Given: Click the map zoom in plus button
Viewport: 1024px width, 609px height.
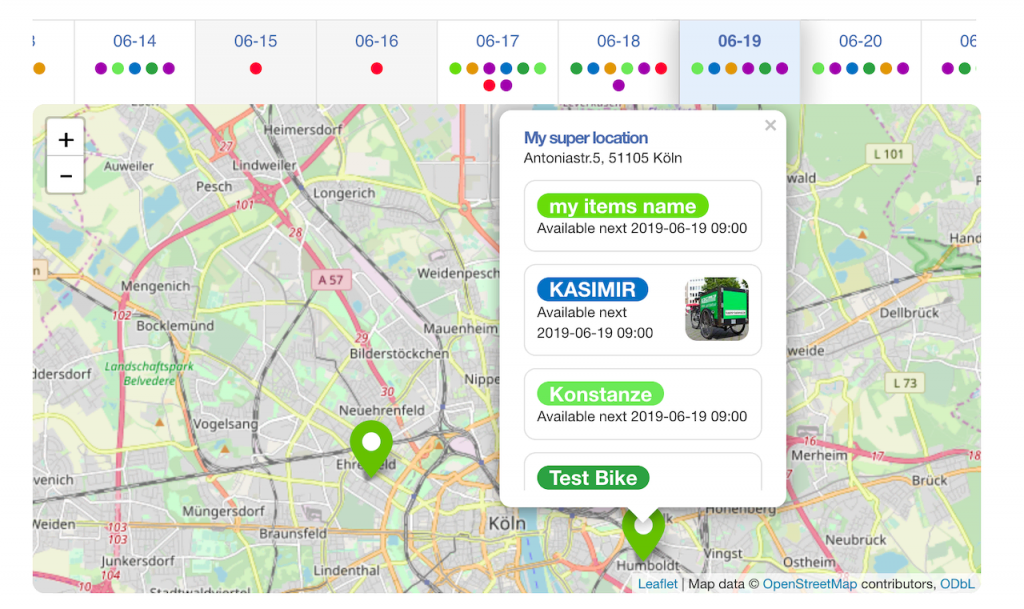Looking at the screenshot, I should point(66,139).
